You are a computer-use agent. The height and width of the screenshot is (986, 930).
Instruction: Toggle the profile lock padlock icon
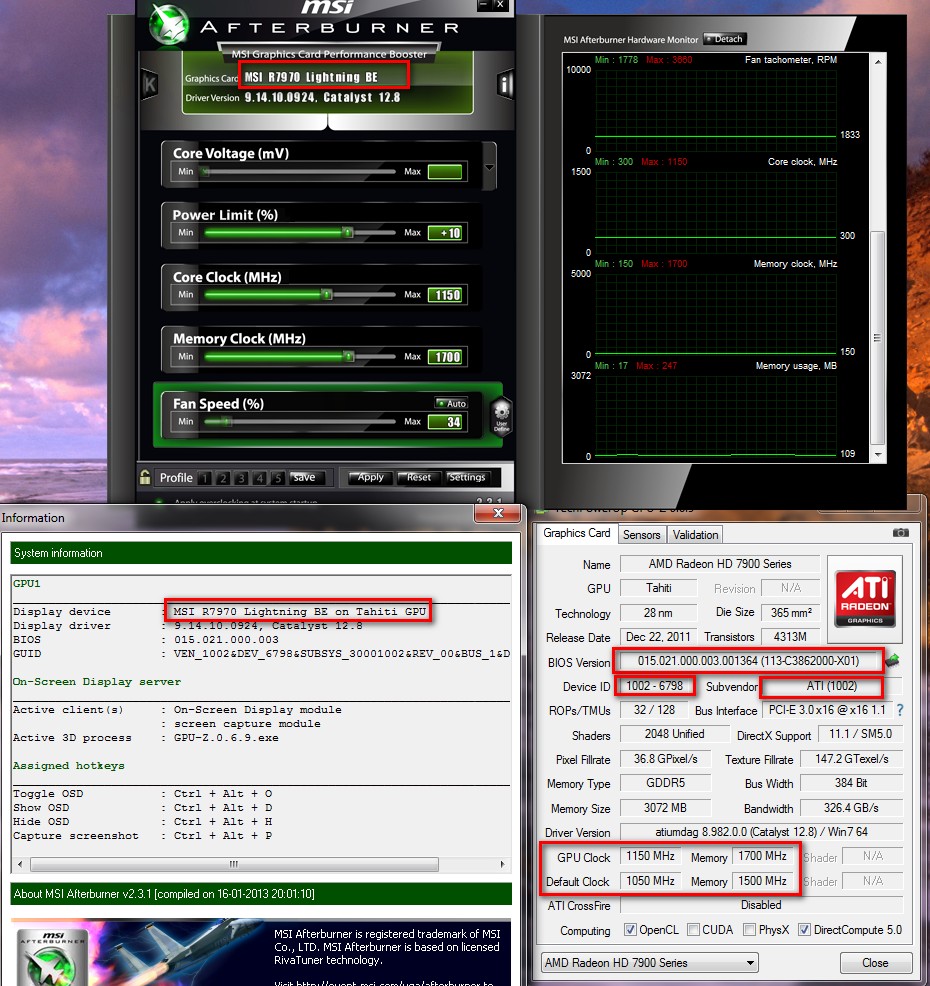coord(146,477)
